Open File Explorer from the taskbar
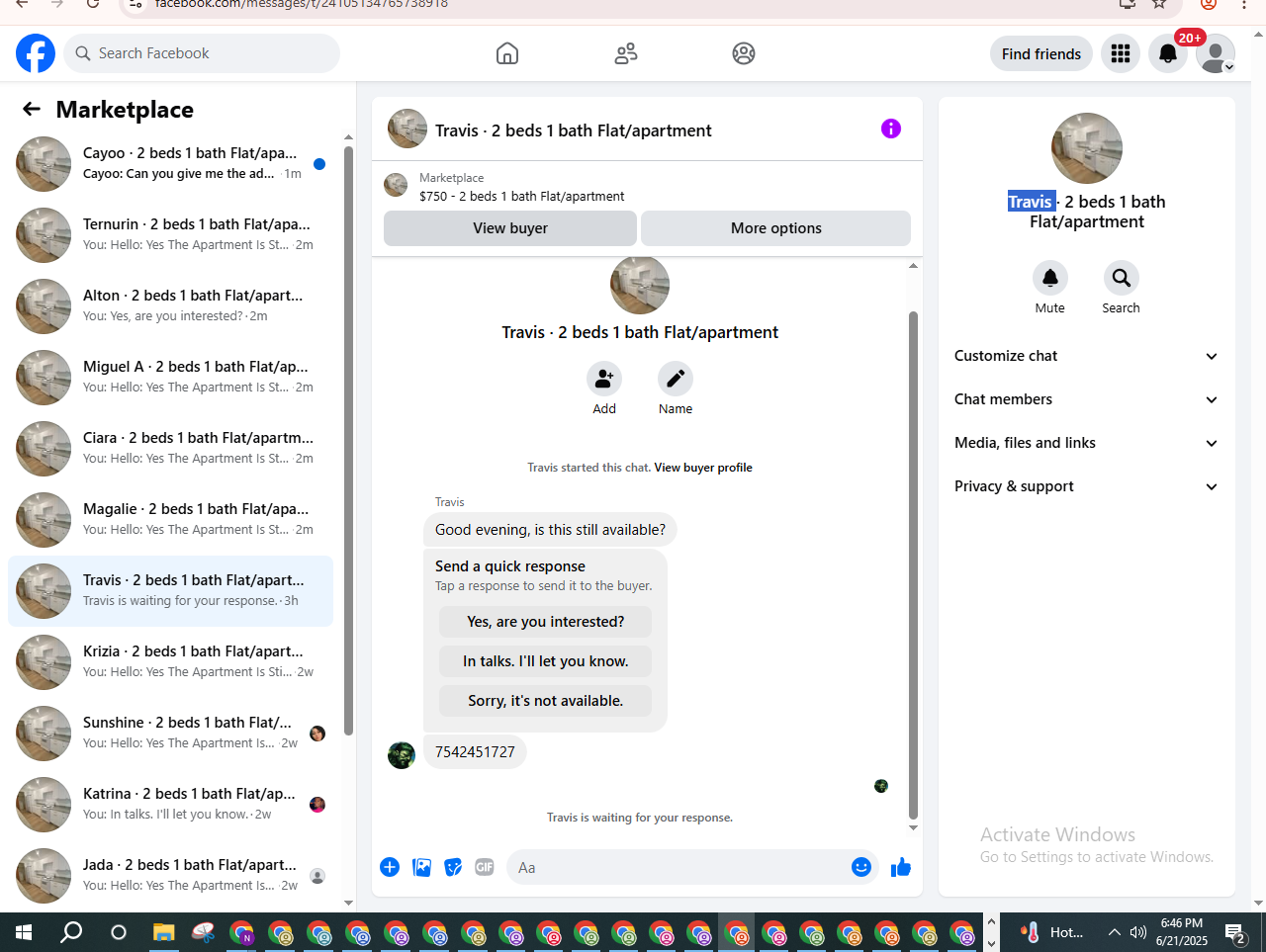 (x=163, y=932)
